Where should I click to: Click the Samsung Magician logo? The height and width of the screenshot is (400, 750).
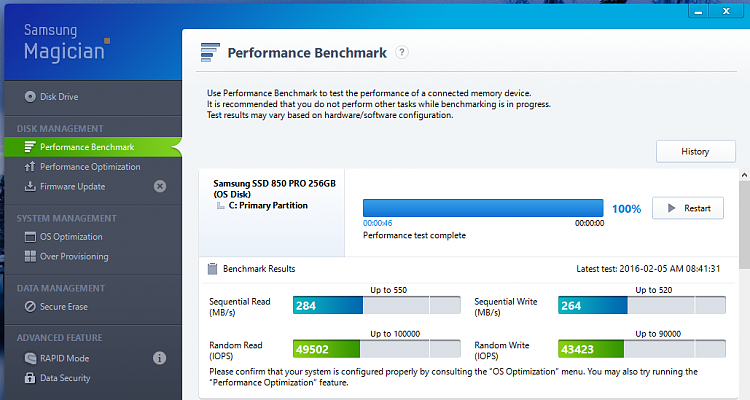pos(67,43)
